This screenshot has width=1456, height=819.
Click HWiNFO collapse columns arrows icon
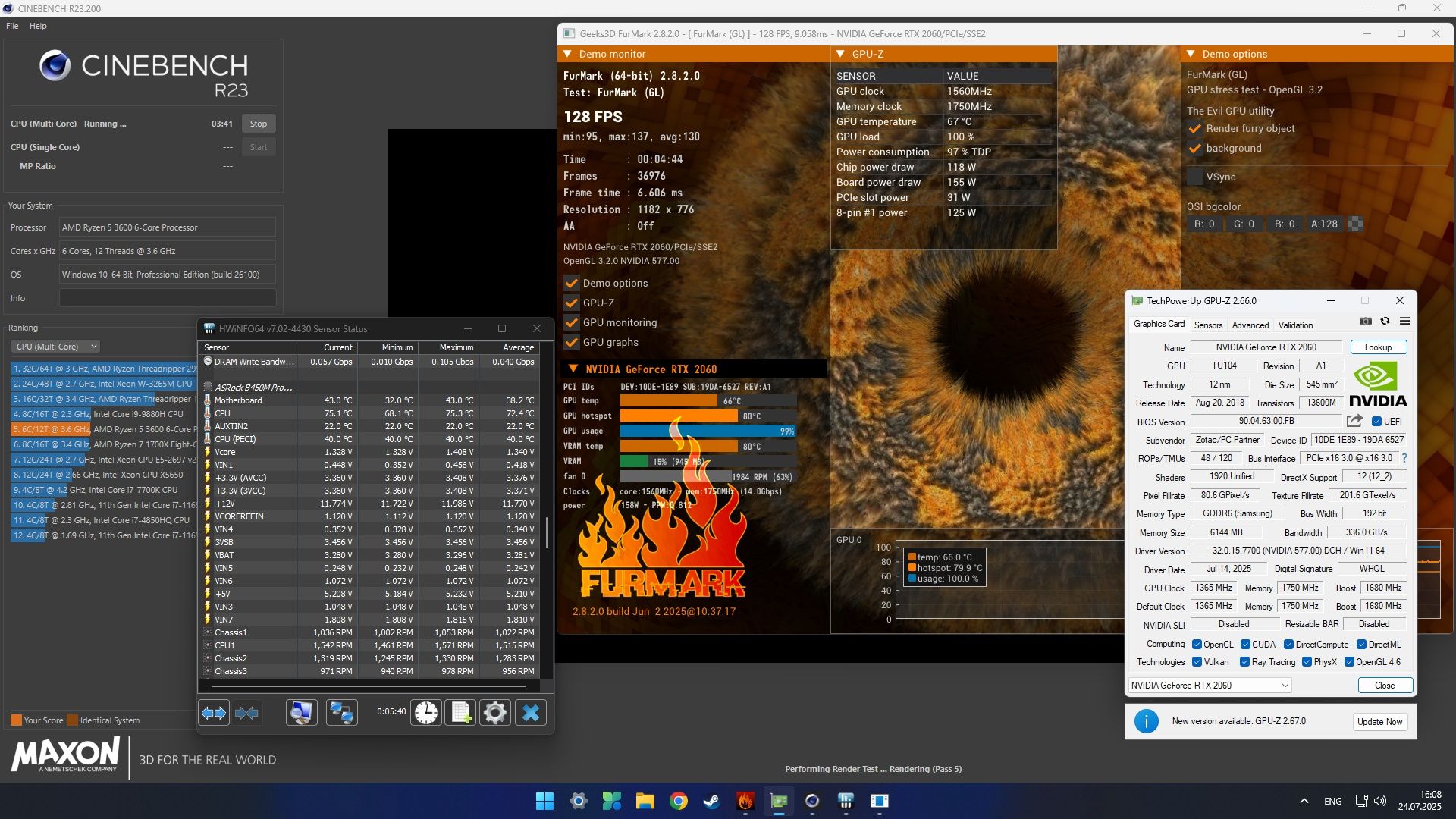coord(246,713)
